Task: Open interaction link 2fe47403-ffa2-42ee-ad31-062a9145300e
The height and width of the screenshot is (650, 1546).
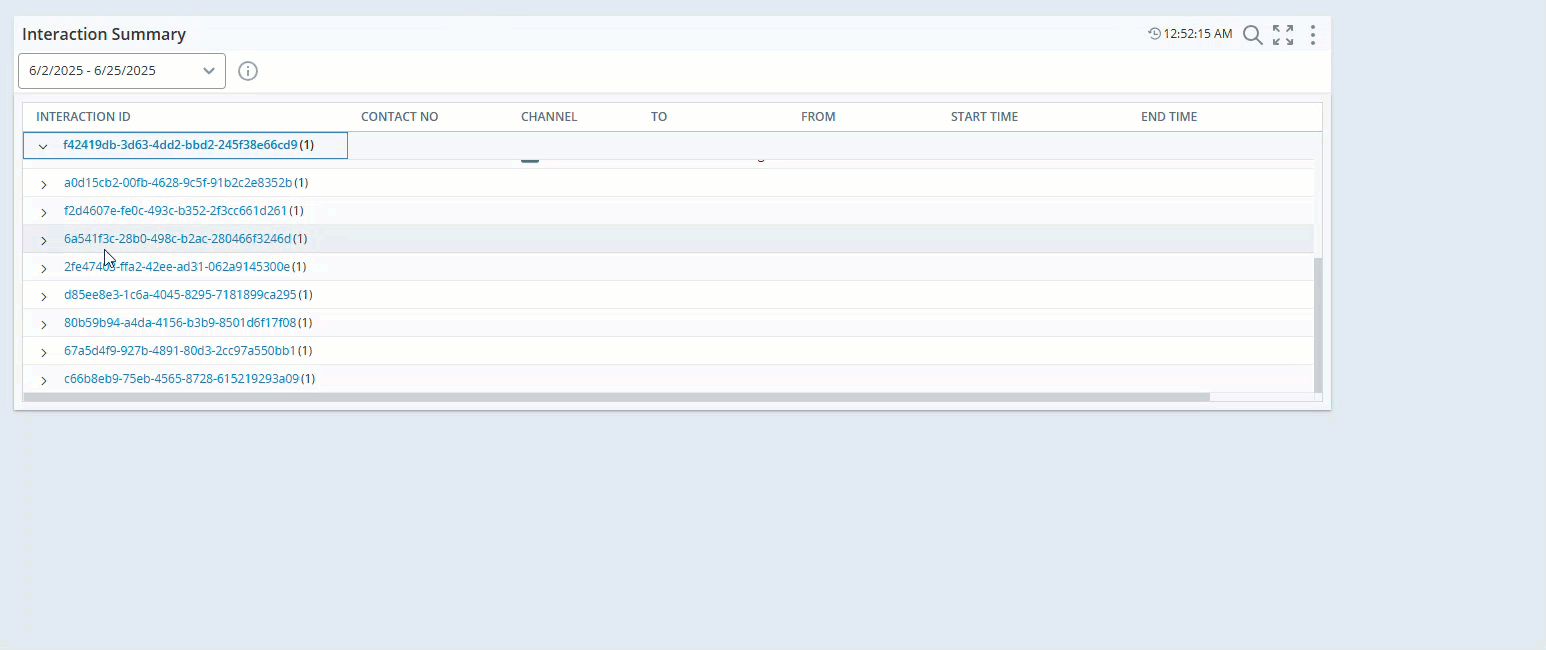Action: [x=177, y=267]
